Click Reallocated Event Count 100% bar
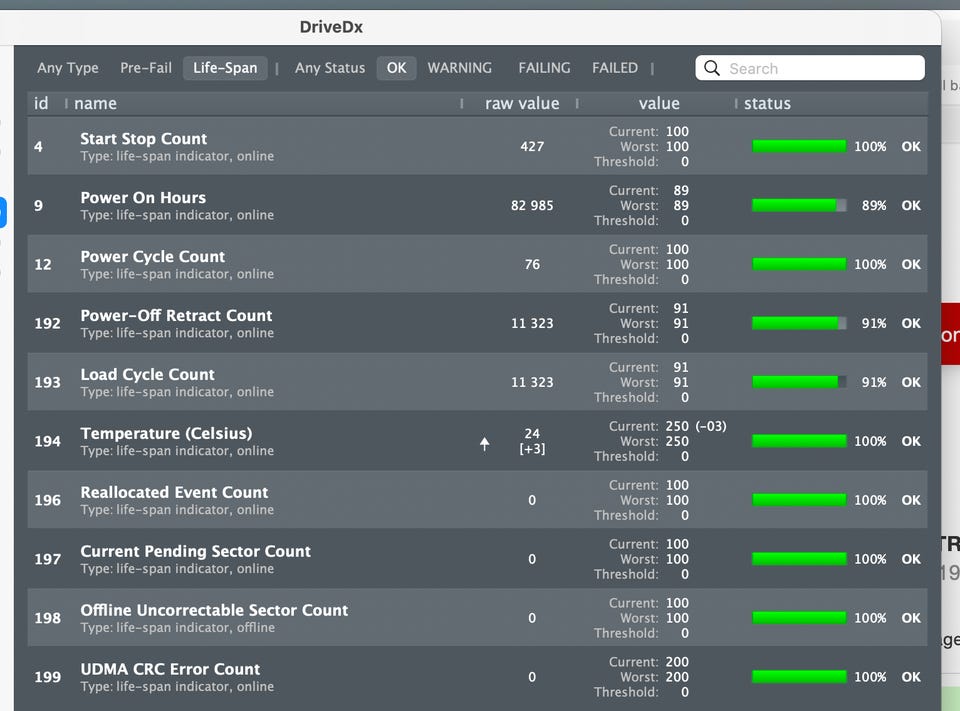The width and height of the screenshot is (960, 711). point(799,500)
